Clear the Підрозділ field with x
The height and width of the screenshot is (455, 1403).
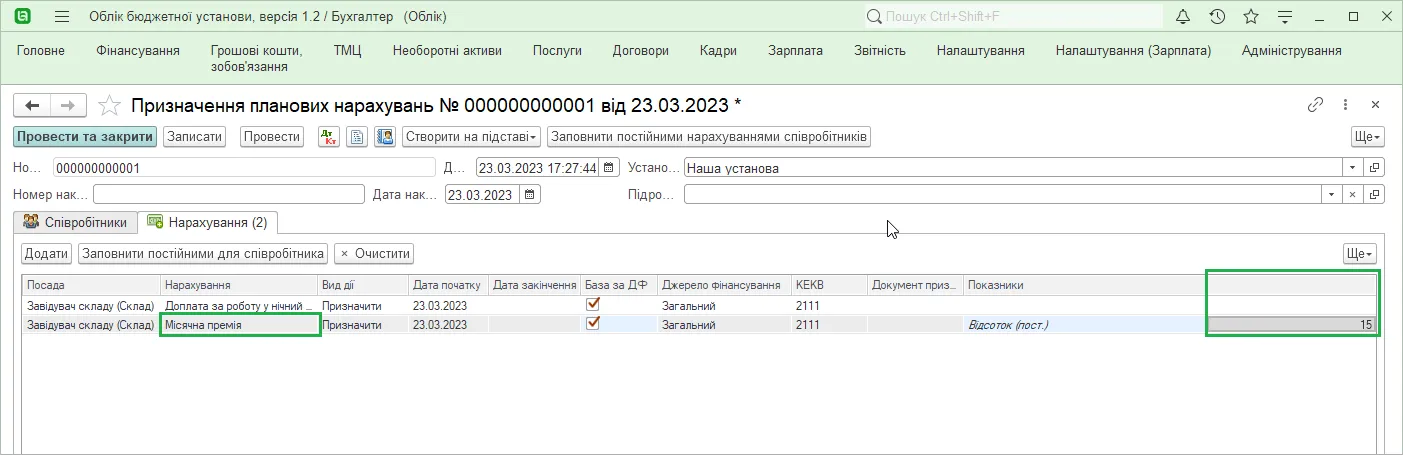click(1353, 195)
